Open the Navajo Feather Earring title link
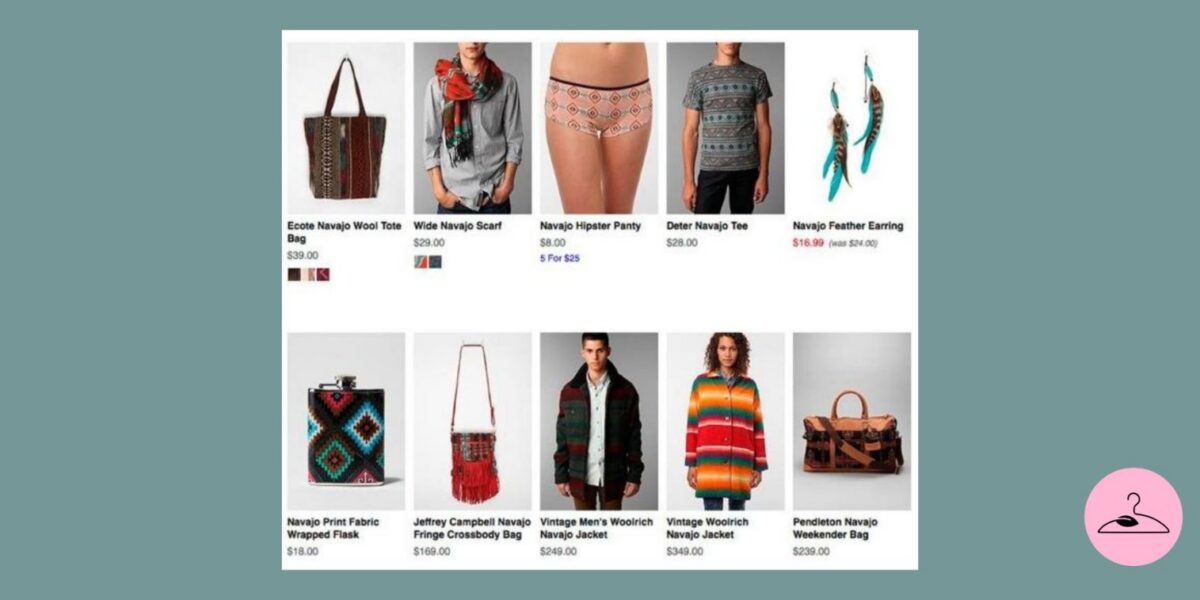Screen dimensions: 1200x600 848,226
